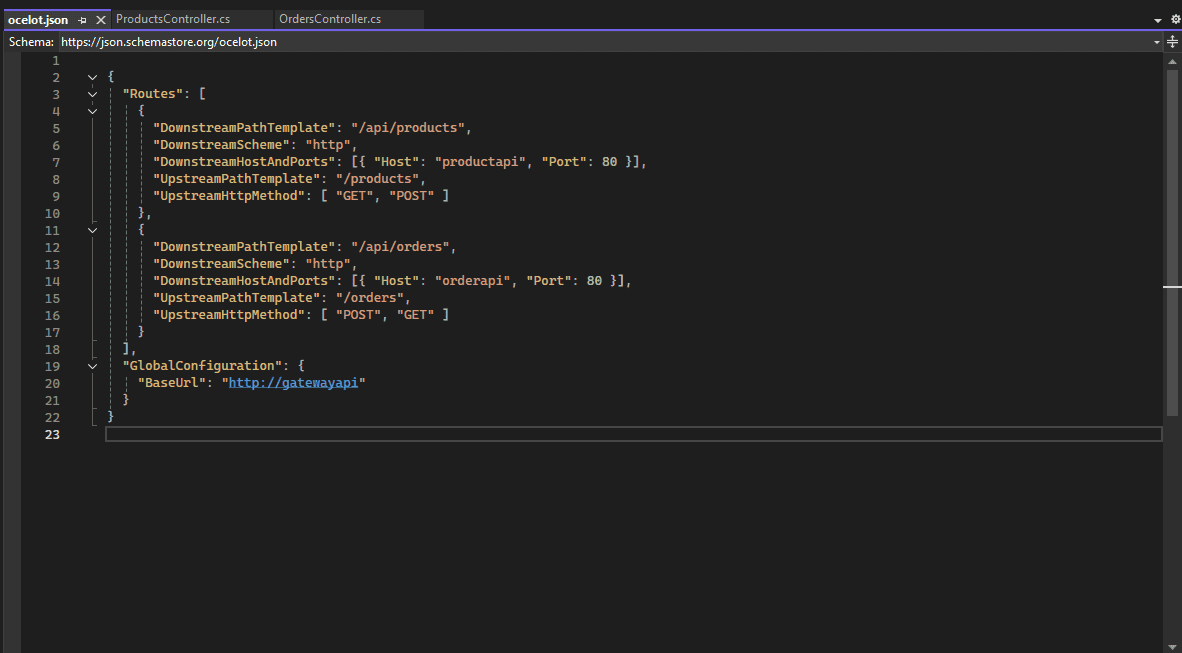Click "POST" on line 9
Viewport: 1182px width, 653px height.
pyautogui.click(x=412, y=196)
